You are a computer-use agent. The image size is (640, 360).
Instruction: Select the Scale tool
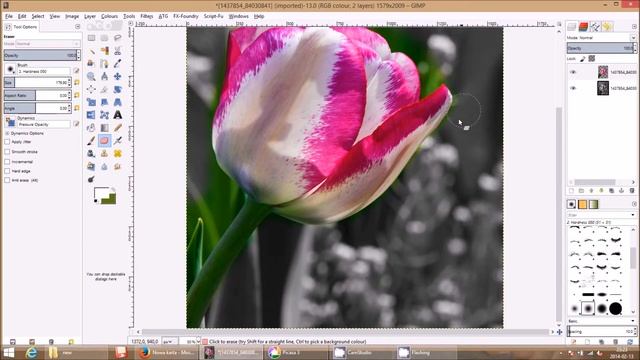tap(91, 102)
